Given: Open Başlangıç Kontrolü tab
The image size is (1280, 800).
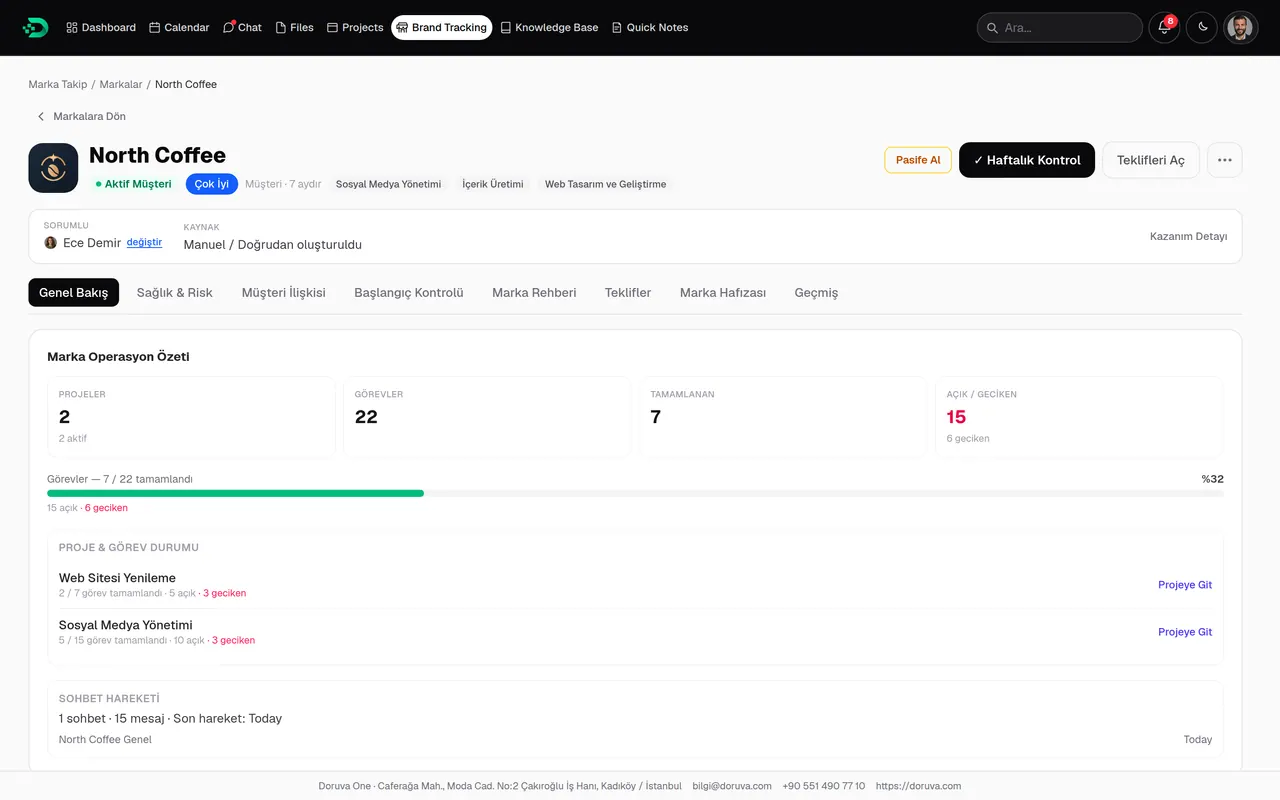Looking at the screenshot, I should point(409,293).
